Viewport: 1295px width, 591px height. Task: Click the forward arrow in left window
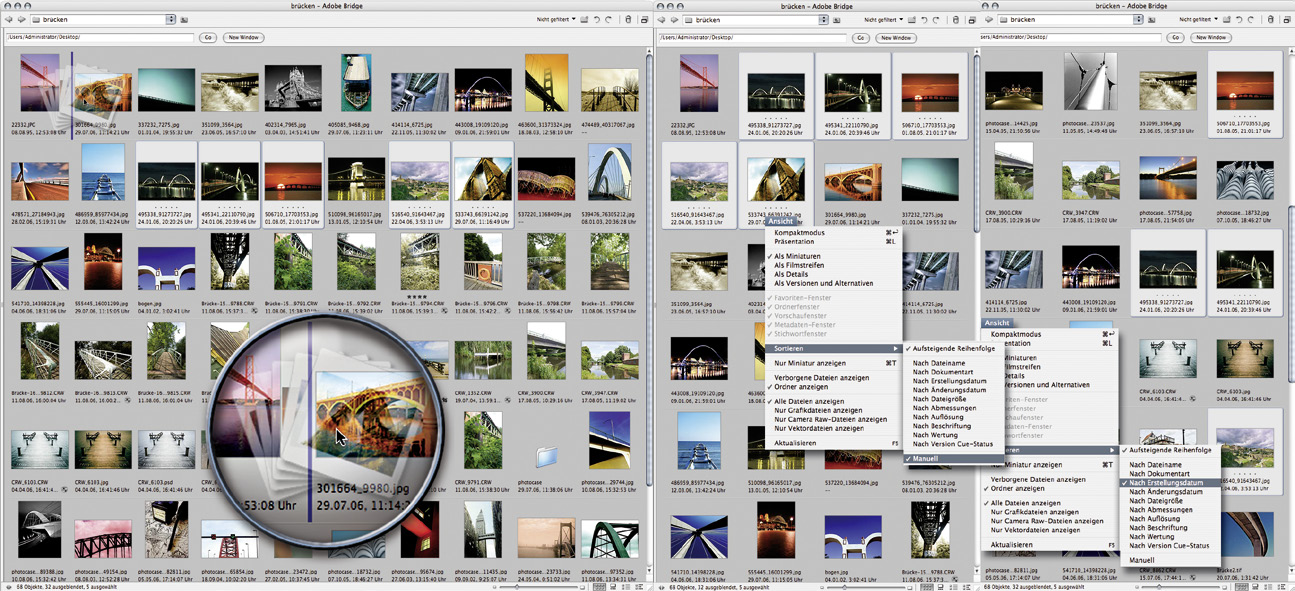(20, 19)
